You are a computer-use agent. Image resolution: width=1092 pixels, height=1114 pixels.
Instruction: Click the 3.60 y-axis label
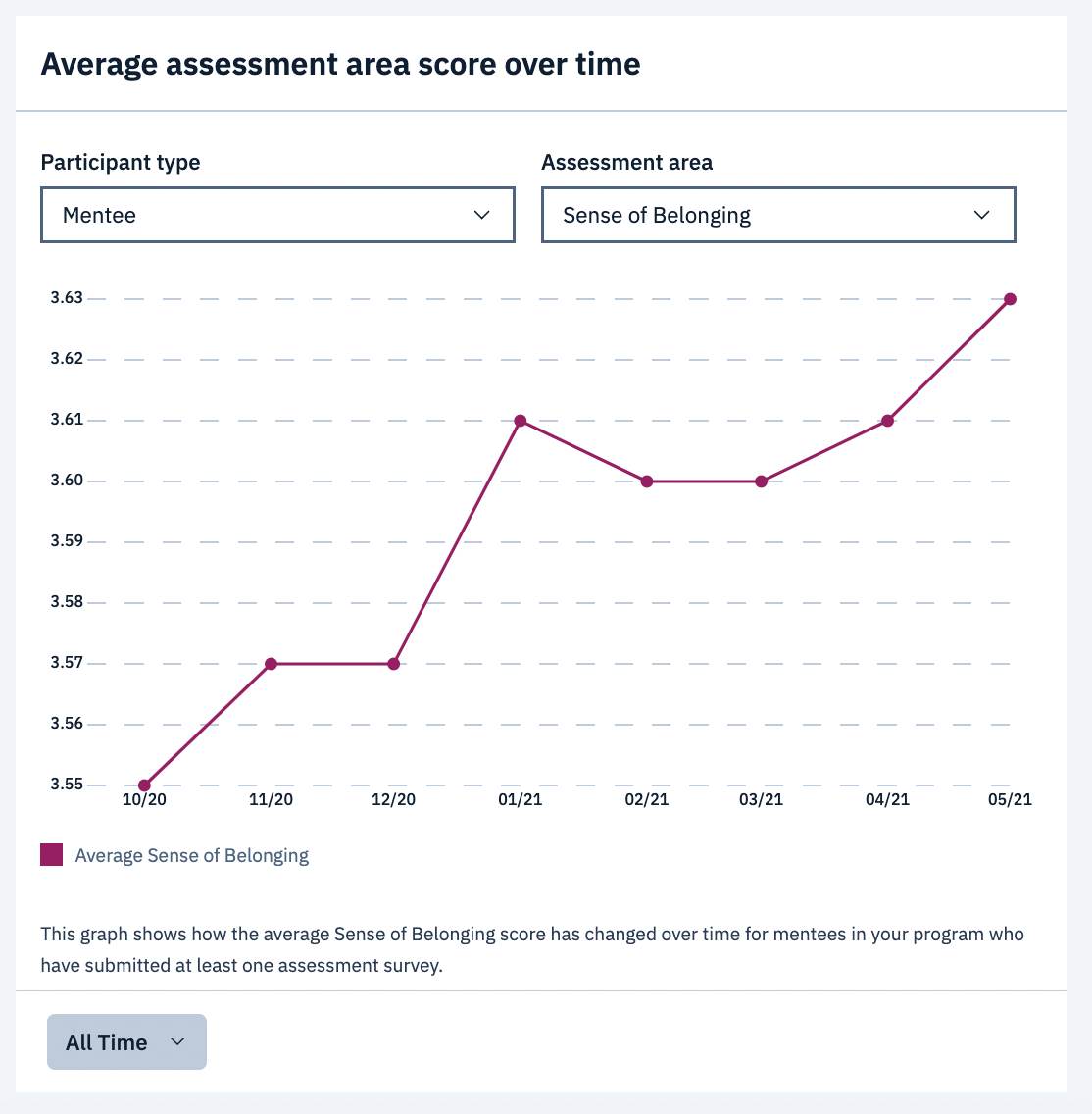click(x=68, y=481)
